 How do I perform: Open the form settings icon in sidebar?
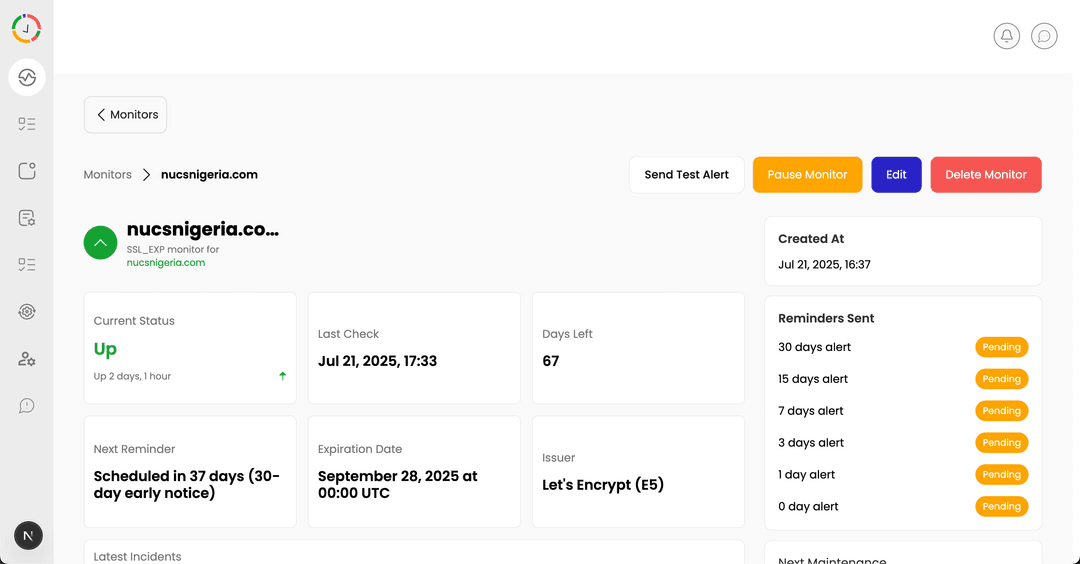tap(27, 218)
